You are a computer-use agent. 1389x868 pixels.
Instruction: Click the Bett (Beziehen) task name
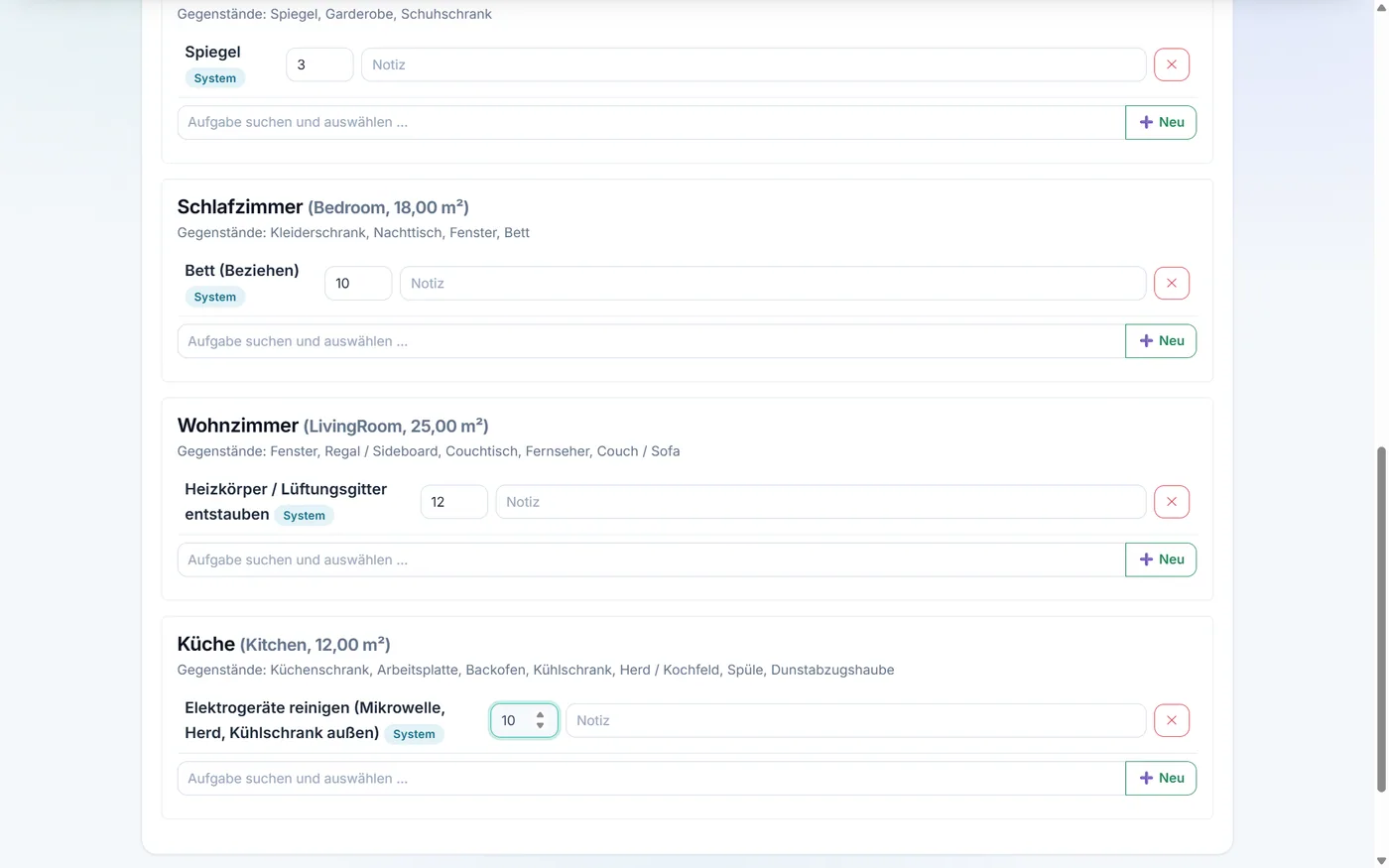pyautogui.click(x=242, y=271)
